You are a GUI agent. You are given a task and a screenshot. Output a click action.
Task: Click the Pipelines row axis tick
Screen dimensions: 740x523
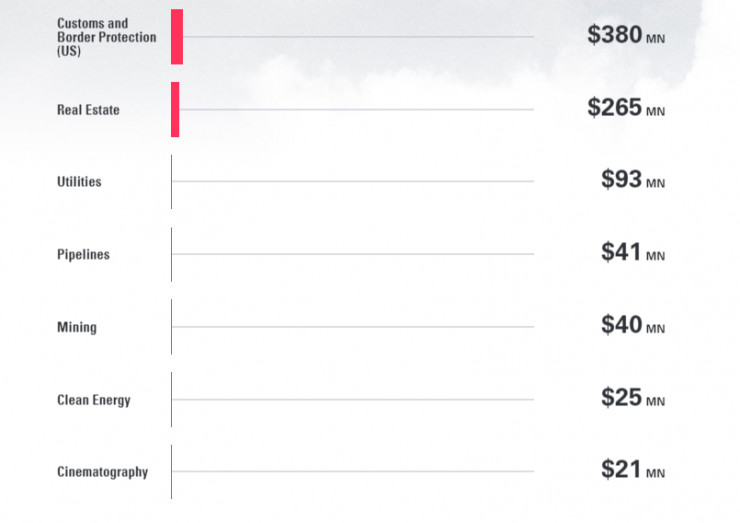(171, 255)
